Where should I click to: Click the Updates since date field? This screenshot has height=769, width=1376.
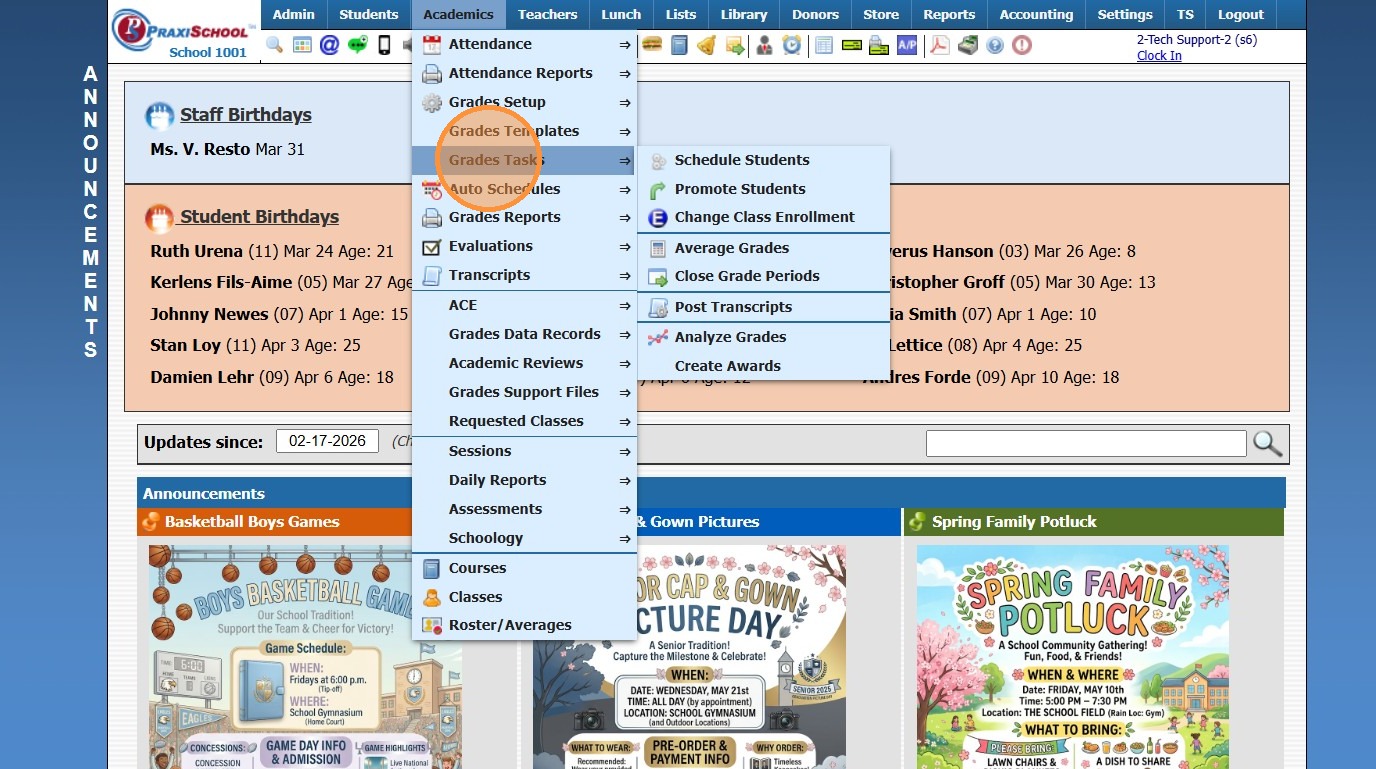tap(328, 441)
